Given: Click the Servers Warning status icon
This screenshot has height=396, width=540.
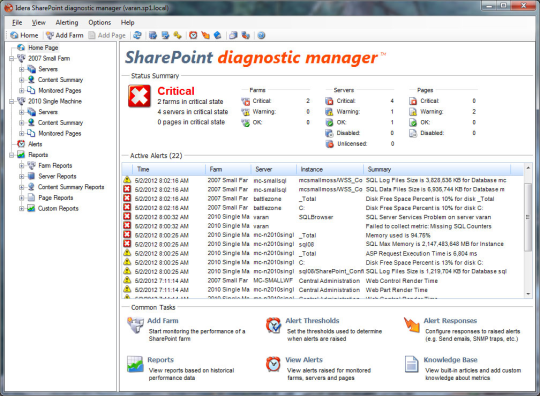Looking at the screenshot, I should coord(329,112).
